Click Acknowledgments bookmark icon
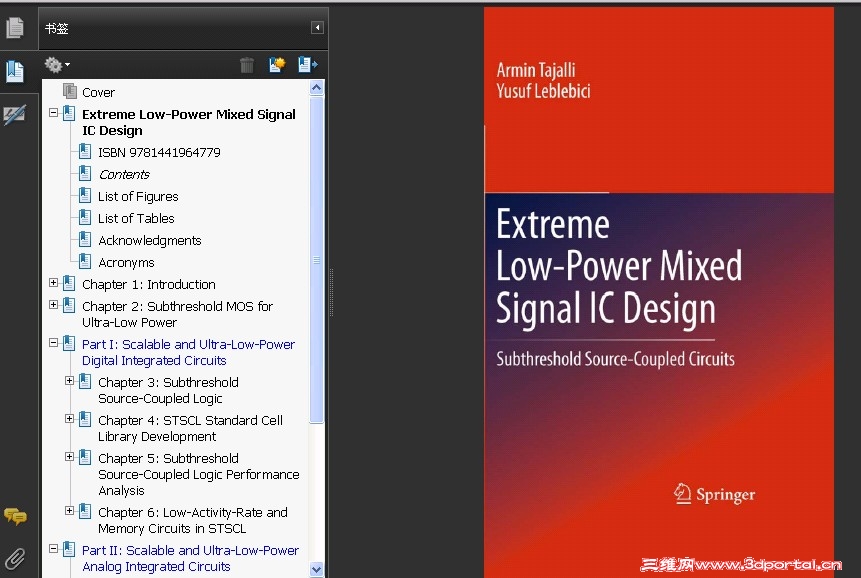 [85, 239]
